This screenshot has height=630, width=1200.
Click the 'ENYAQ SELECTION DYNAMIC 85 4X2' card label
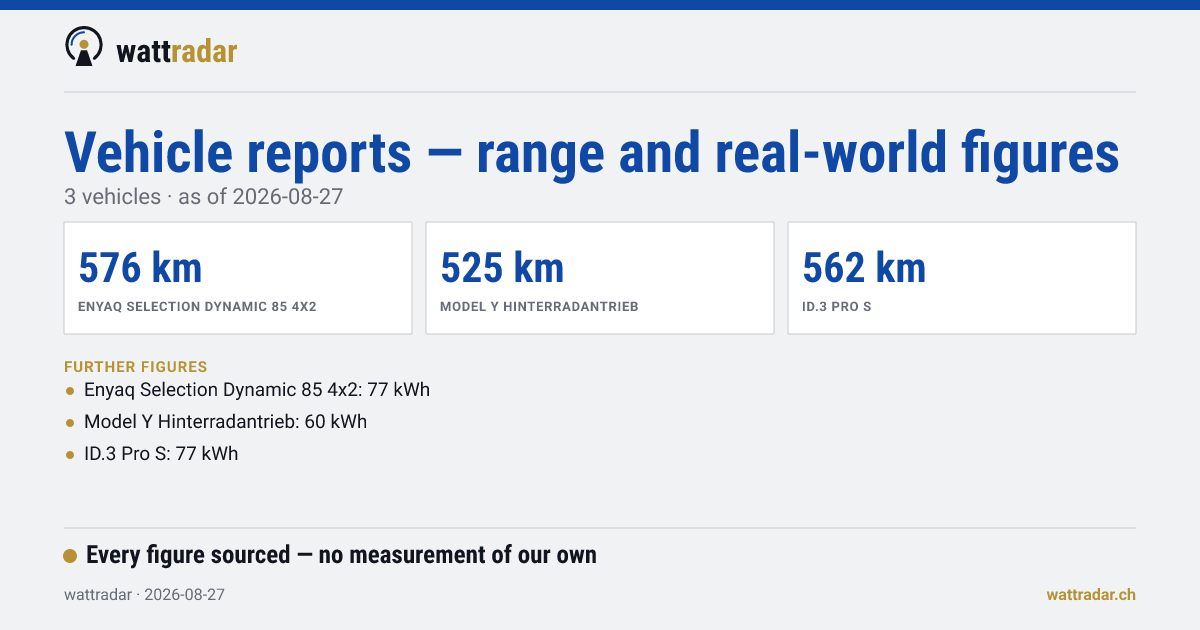pos(197,307)
